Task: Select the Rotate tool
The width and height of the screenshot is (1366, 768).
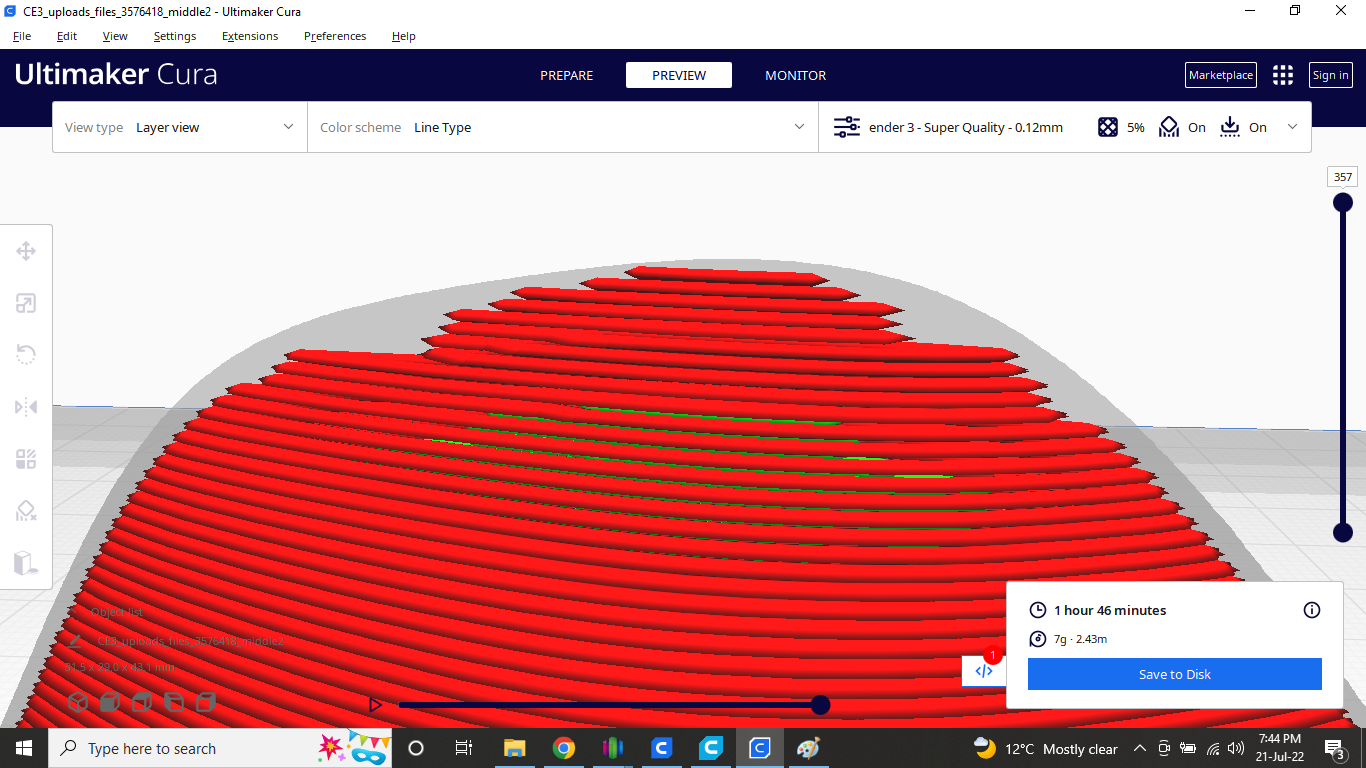Action: pyautogui.click(x=26, y=355)
